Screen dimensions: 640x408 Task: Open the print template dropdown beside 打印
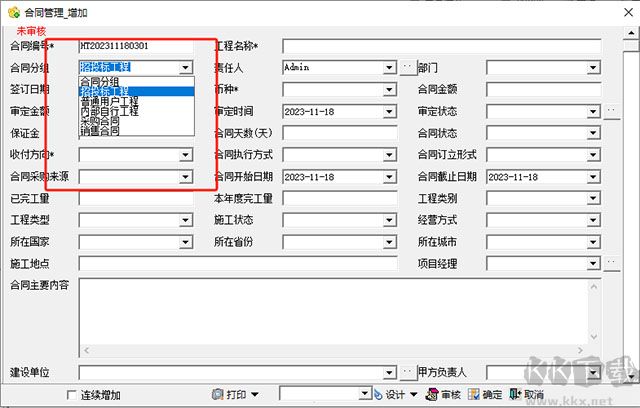coord(365,394)
